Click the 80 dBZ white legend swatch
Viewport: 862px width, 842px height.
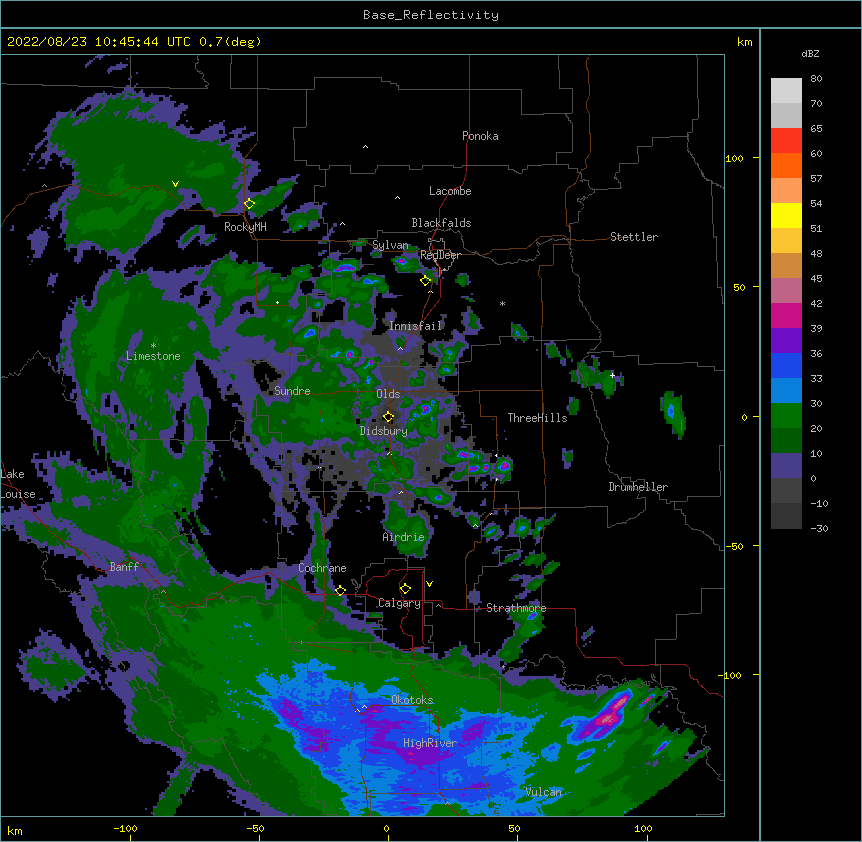pos(786,91)
